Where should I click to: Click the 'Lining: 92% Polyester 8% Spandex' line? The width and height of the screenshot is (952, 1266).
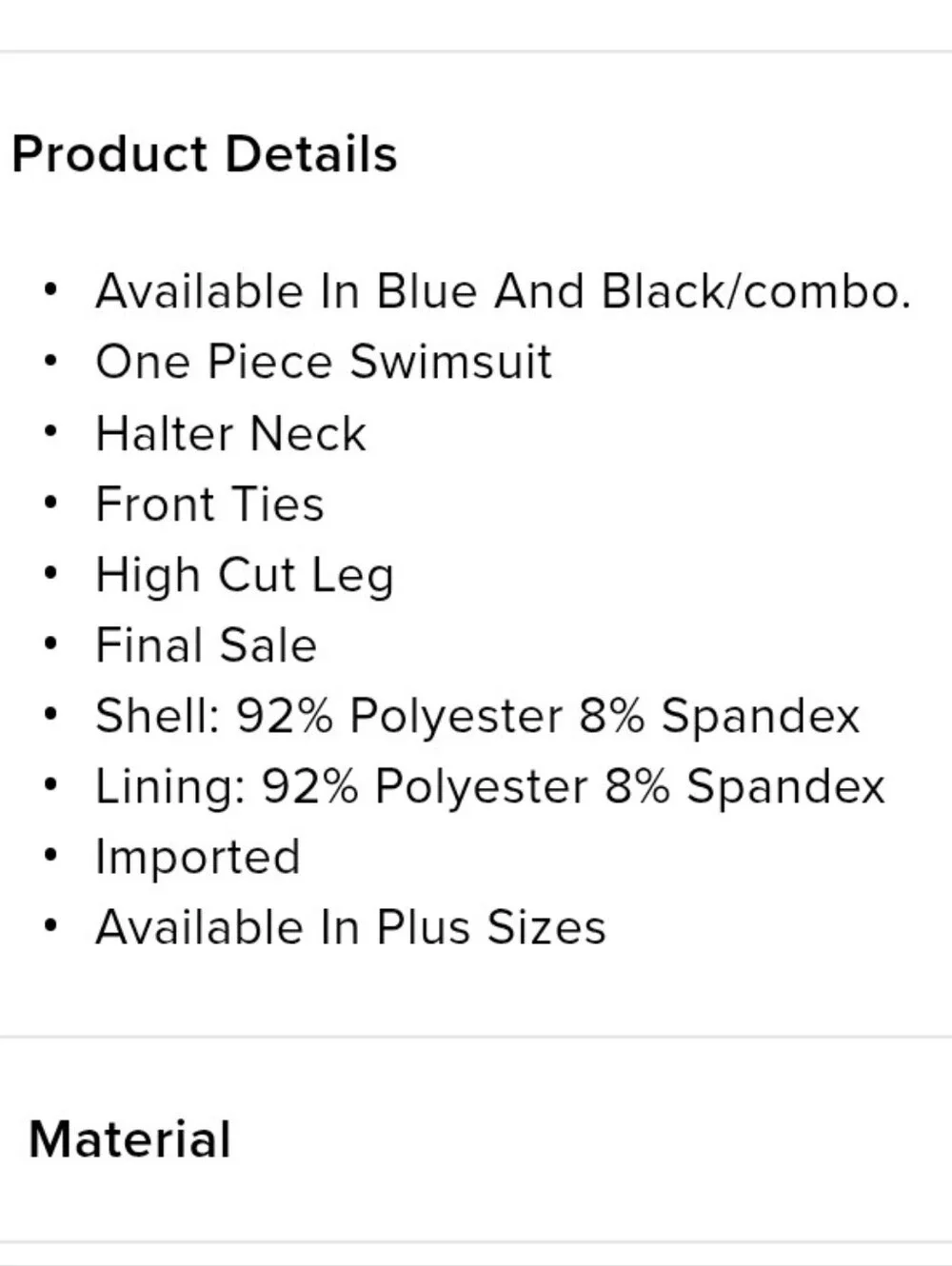point(490,786)
